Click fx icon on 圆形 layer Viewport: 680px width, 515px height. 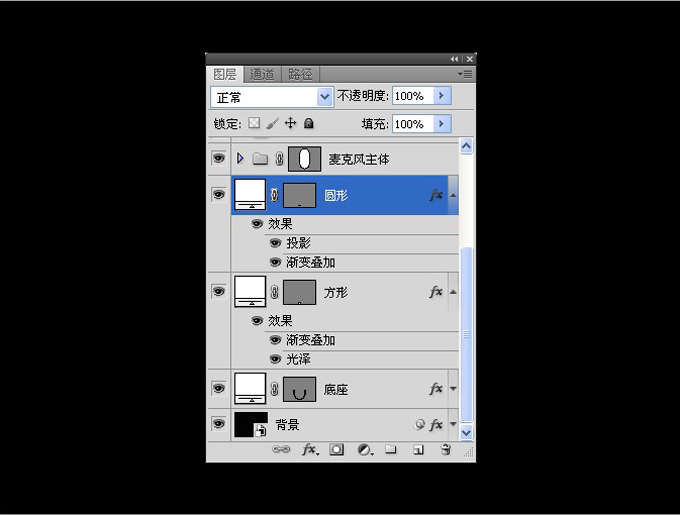[436, 195]
